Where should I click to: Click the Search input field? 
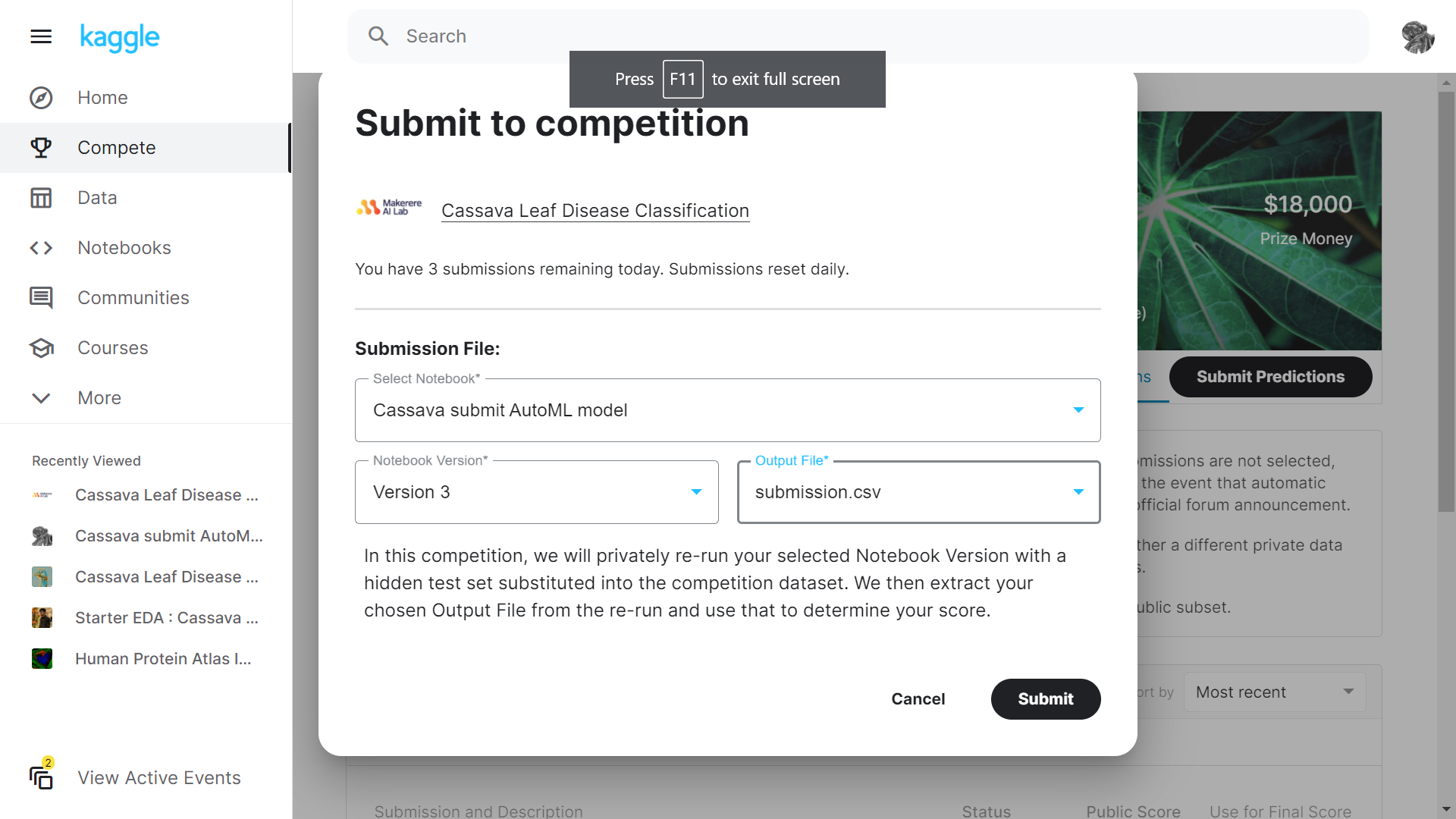857,36
